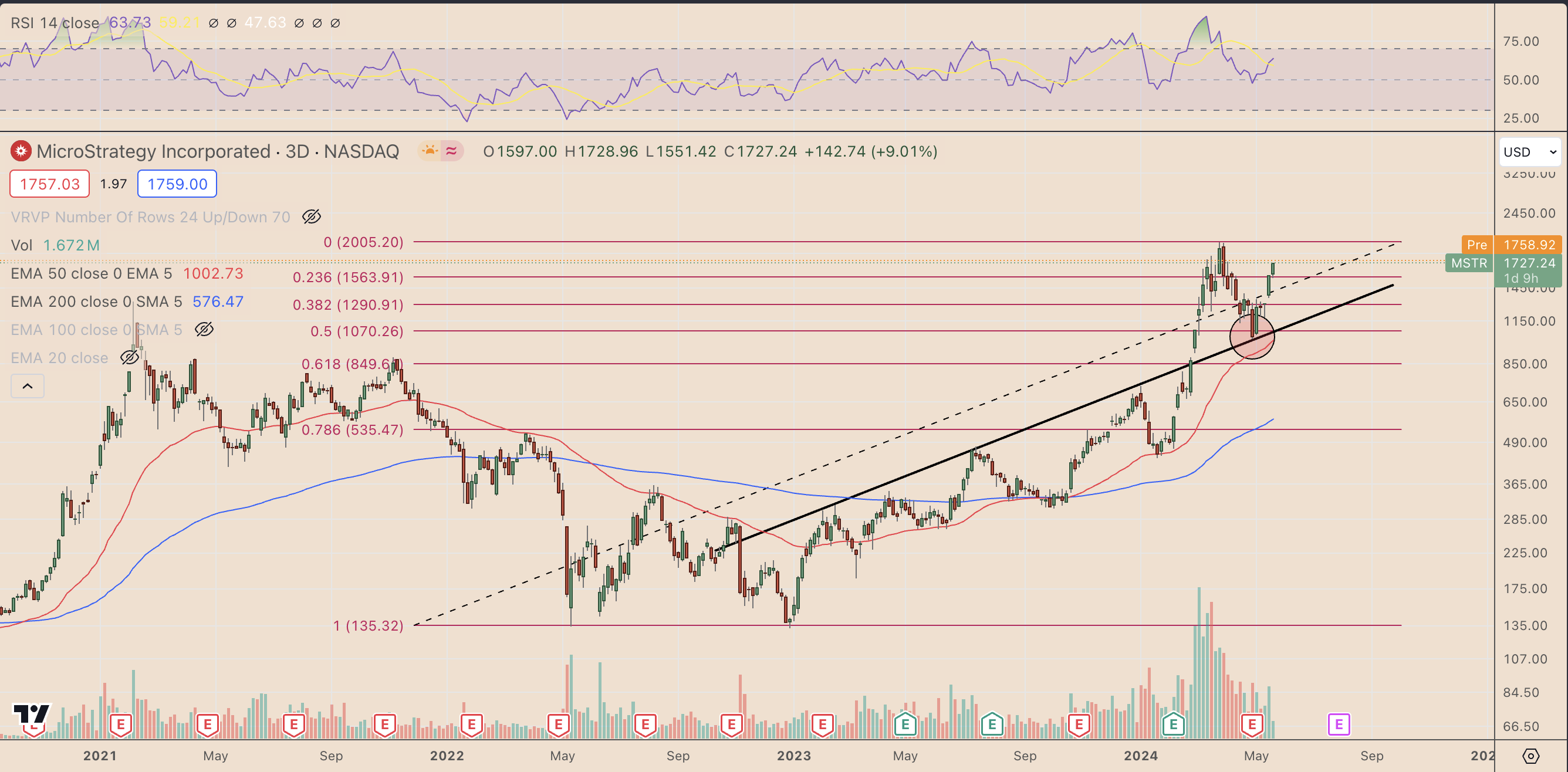Image resolution: width=1568 pixels, height=772 pixels.
Task: Select the red circle drawing on the chart
Action: point(1252,336)
